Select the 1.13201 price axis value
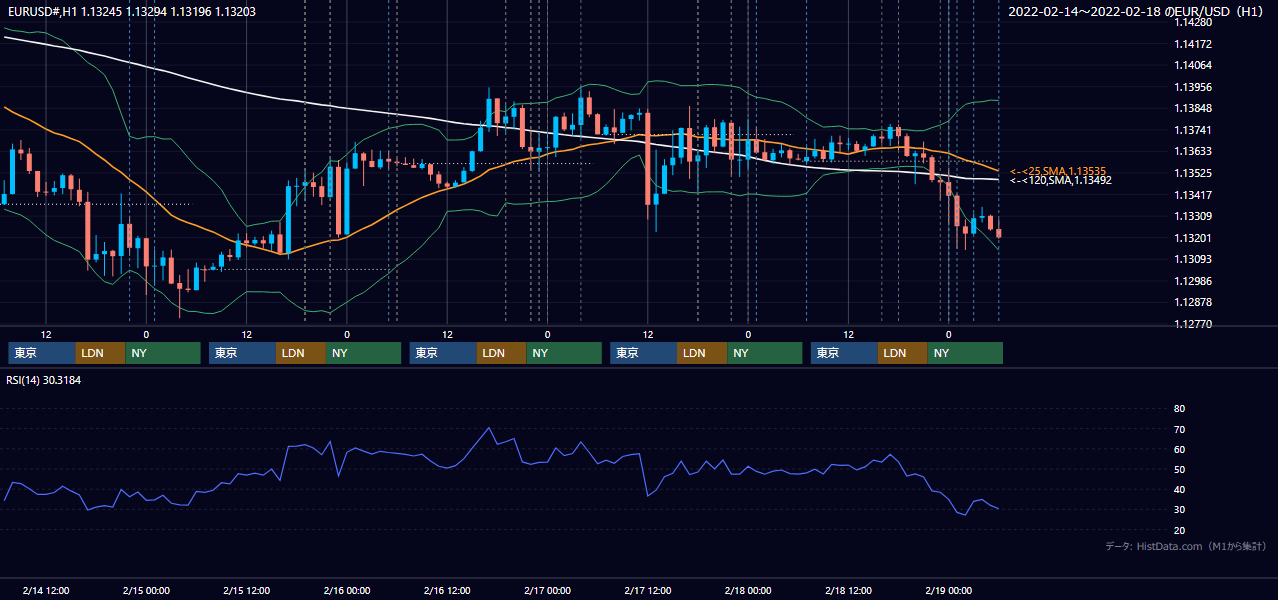Screen dimensions: 1278x600 point(1192,238)
